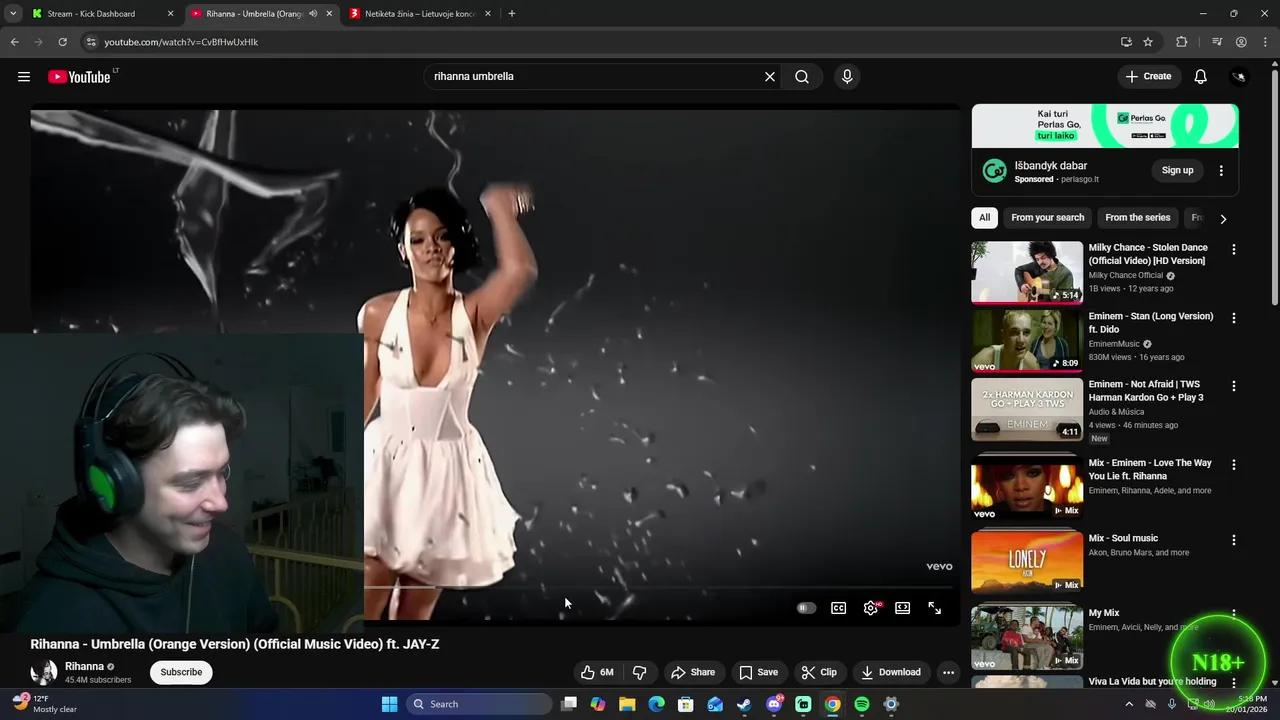Open Rihanna channel name link
Image resolution: width=1280 pixels, height=720 pixels.
click(84, 666)
